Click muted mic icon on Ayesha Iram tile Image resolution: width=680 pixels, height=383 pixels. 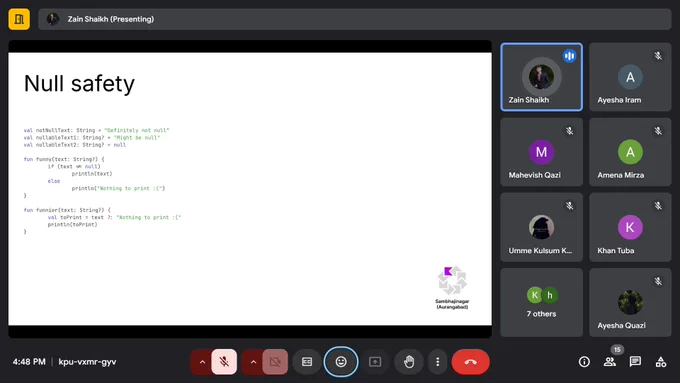coord(658,56)
